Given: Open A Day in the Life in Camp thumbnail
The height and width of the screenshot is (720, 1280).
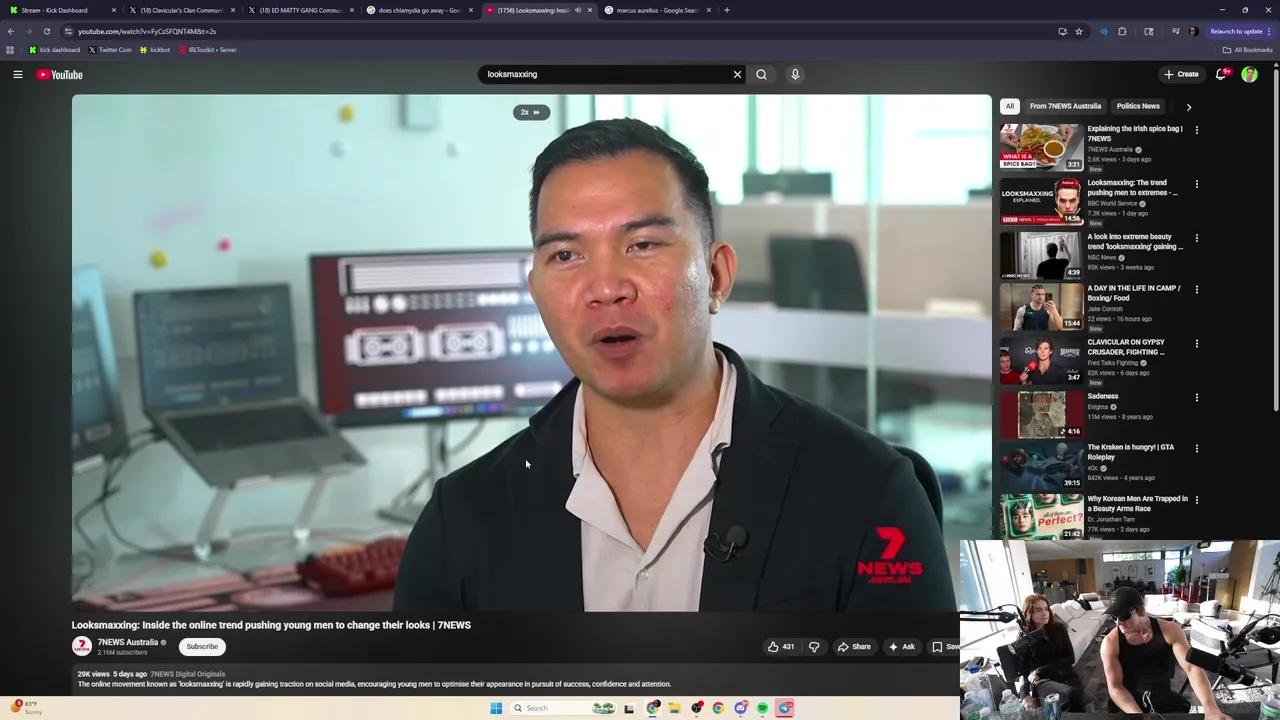Looking at the screenshot, I should pyautogui.click(x=1041, y=307).
